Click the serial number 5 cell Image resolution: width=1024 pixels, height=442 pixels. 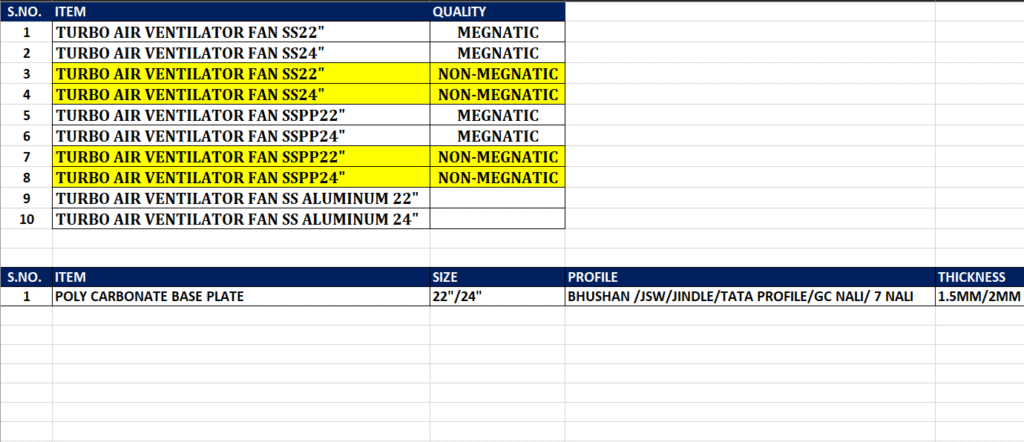[x=26, y=116]
